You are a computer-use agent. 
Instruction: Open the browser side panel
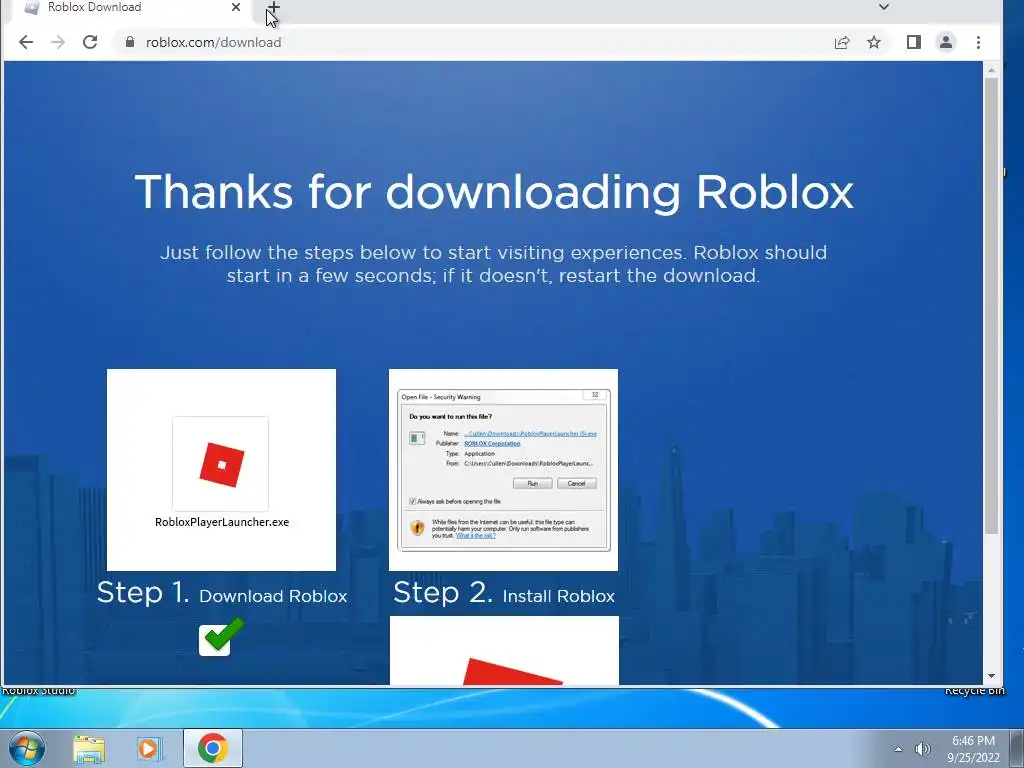914,42
